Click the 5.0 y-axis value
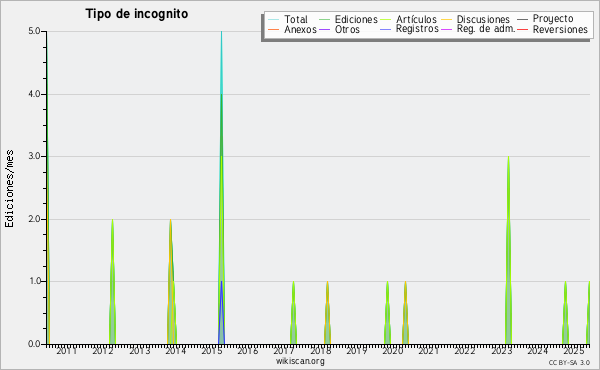600x370 pixels. click(x=34, y=31)
